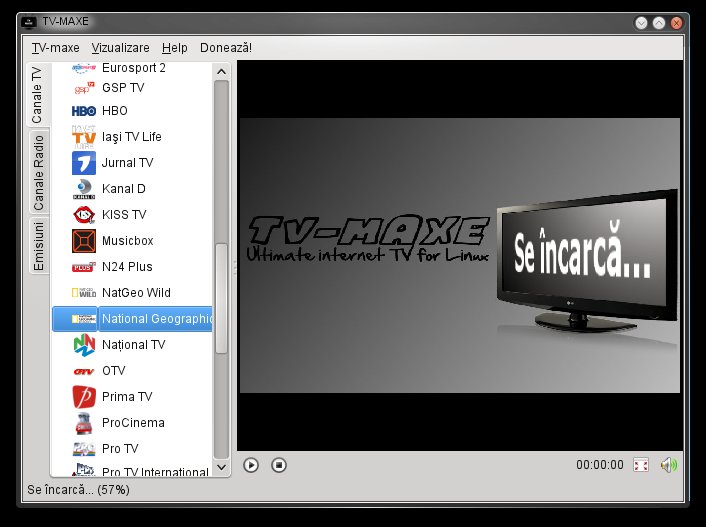Start playback with the play button
The height and width of the screenshot is (527, 706).
(251, 465)
